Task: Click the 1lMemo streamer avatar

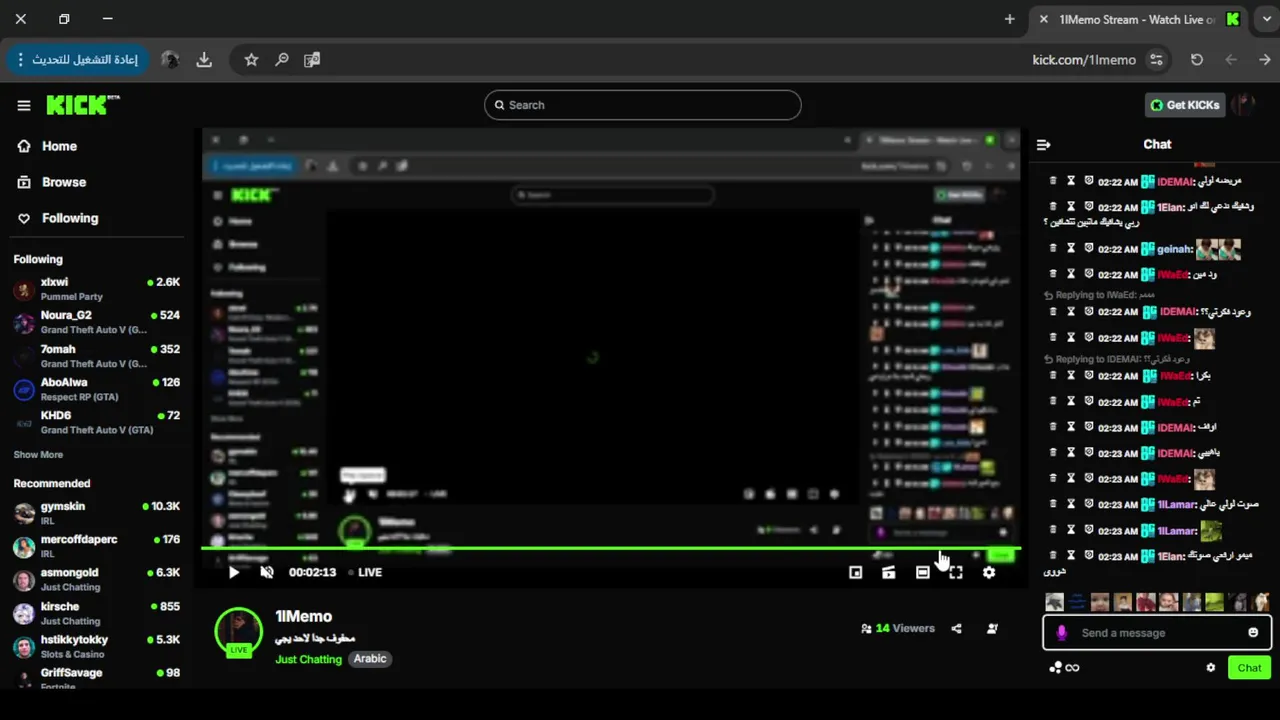Action: click(x=238, y=631)
